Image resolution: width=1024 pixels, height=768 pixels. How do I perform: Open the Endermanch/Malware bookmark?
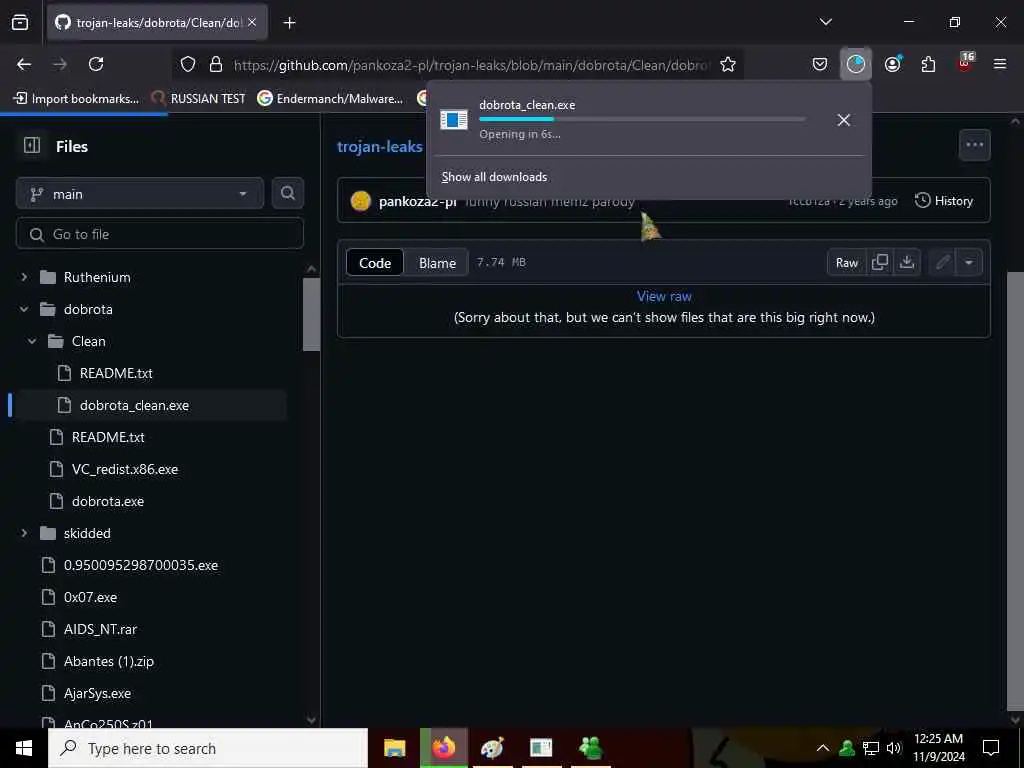click(x=330, y=99)
